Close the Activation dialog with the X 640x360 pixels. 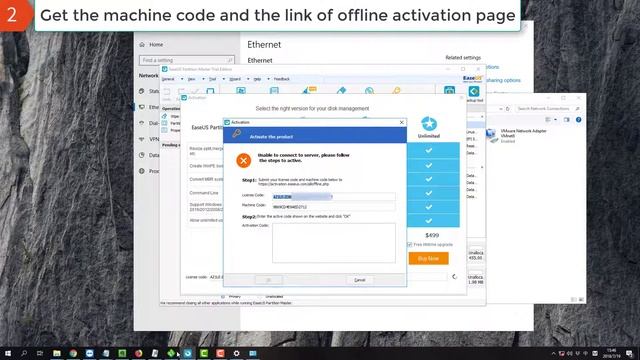(402, 122)
